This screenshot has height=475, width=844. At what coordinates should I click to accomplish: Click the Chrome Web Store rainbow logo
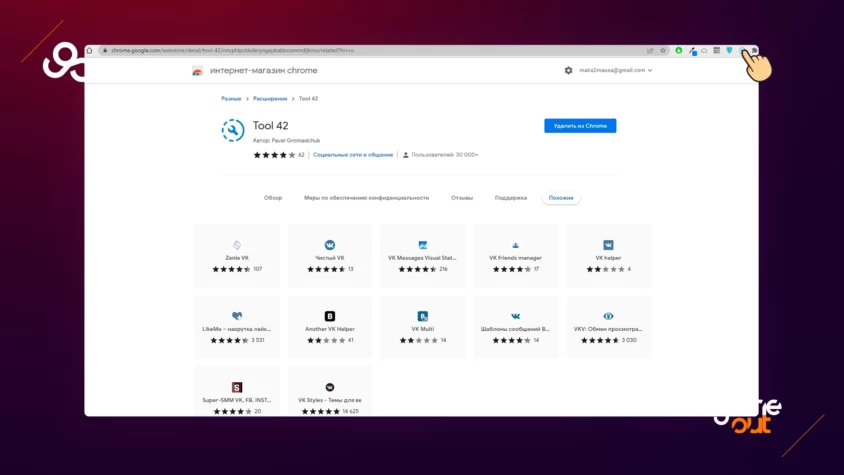click(x=198, y=71)
